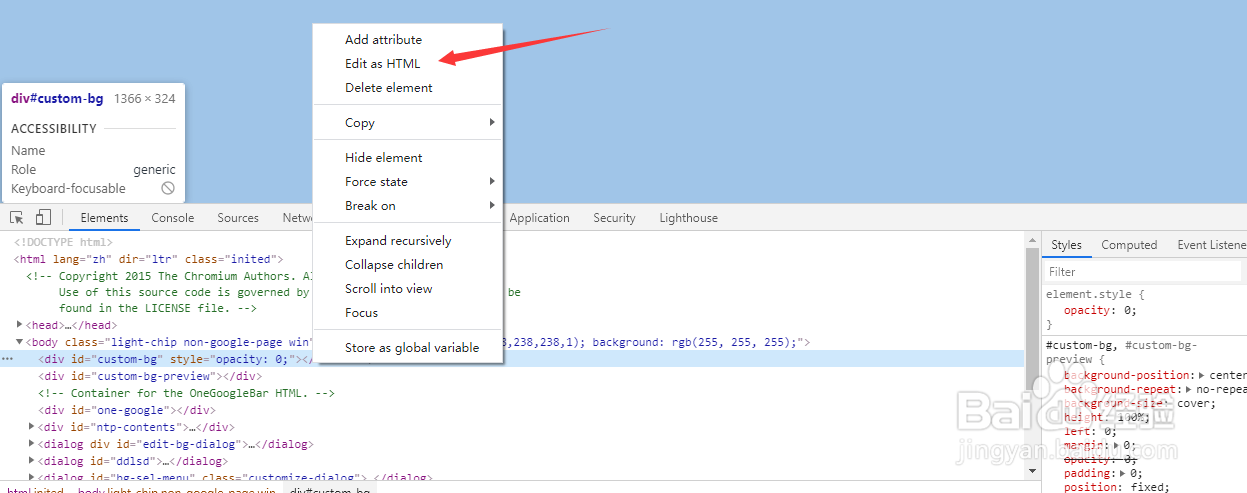Select Scroll into view menu entry
The width and height of the screenshot is (1247, 493).
[x=408, y=289]
